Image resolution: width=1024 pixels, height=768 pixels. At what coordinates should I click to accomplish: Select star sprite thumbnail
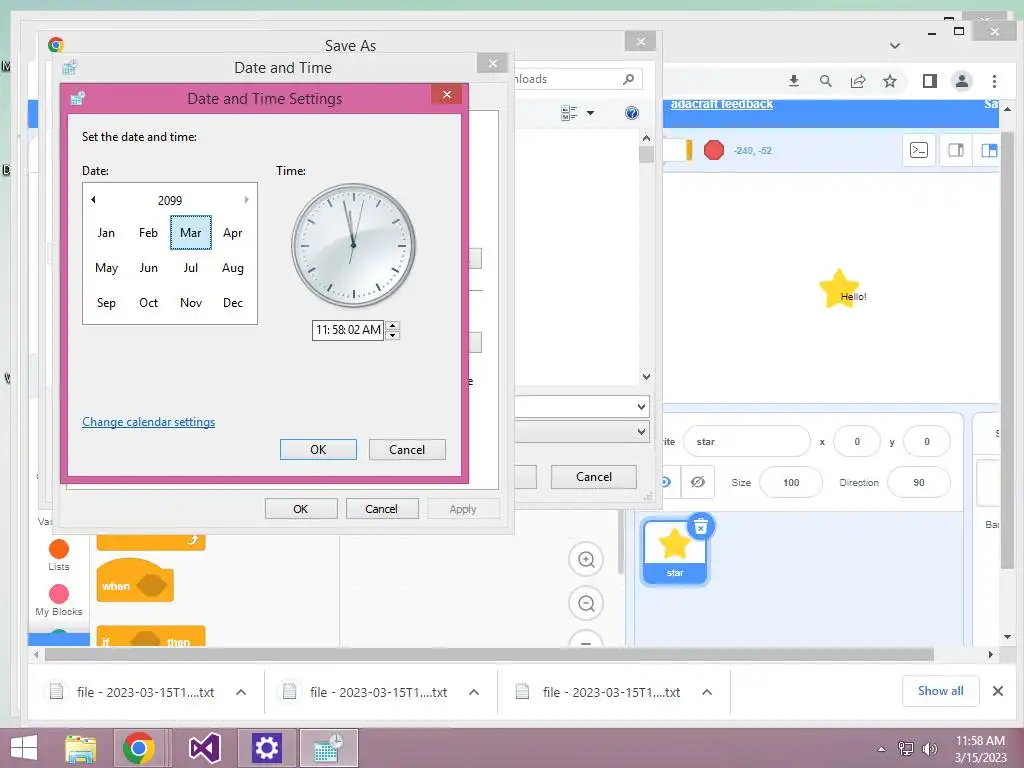pyautogui.click(x=675, y=552)
